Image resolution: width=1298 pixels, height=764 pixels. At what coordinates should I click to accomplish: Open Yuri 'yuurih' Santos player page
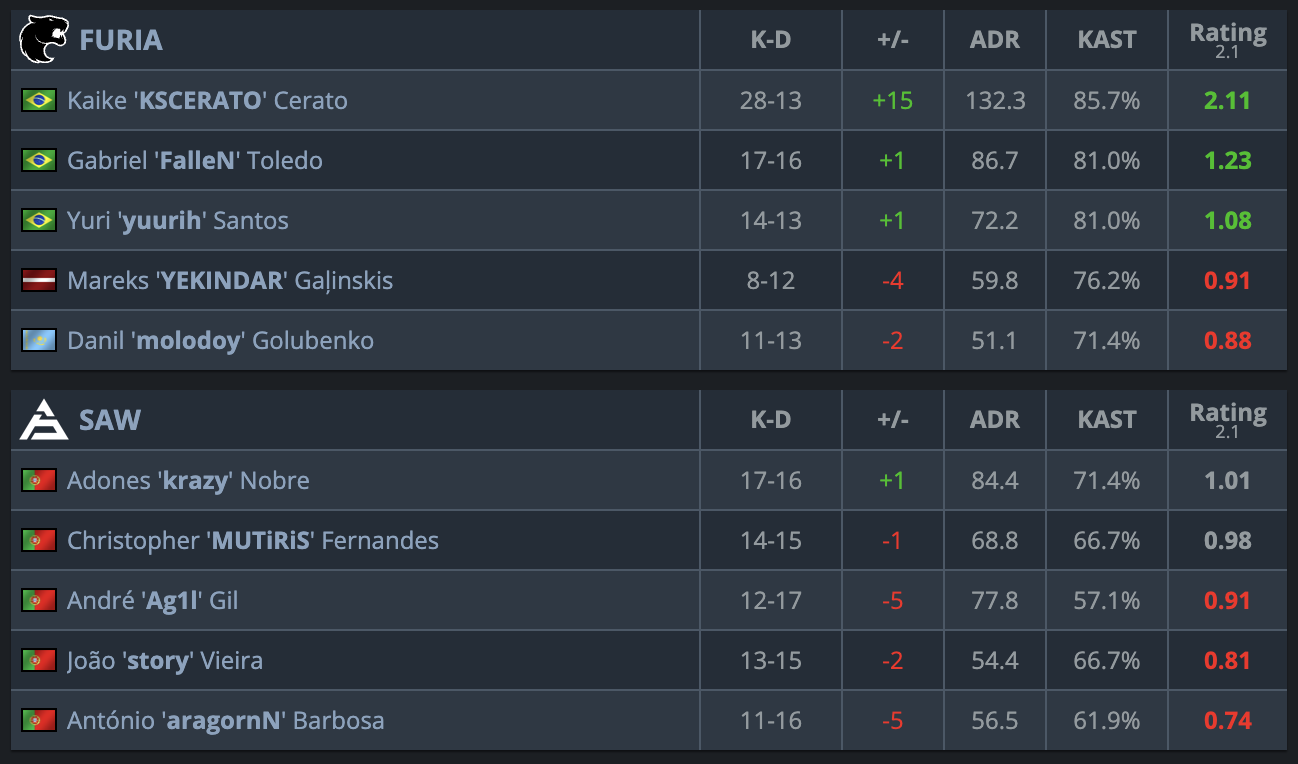click(178, 220)
